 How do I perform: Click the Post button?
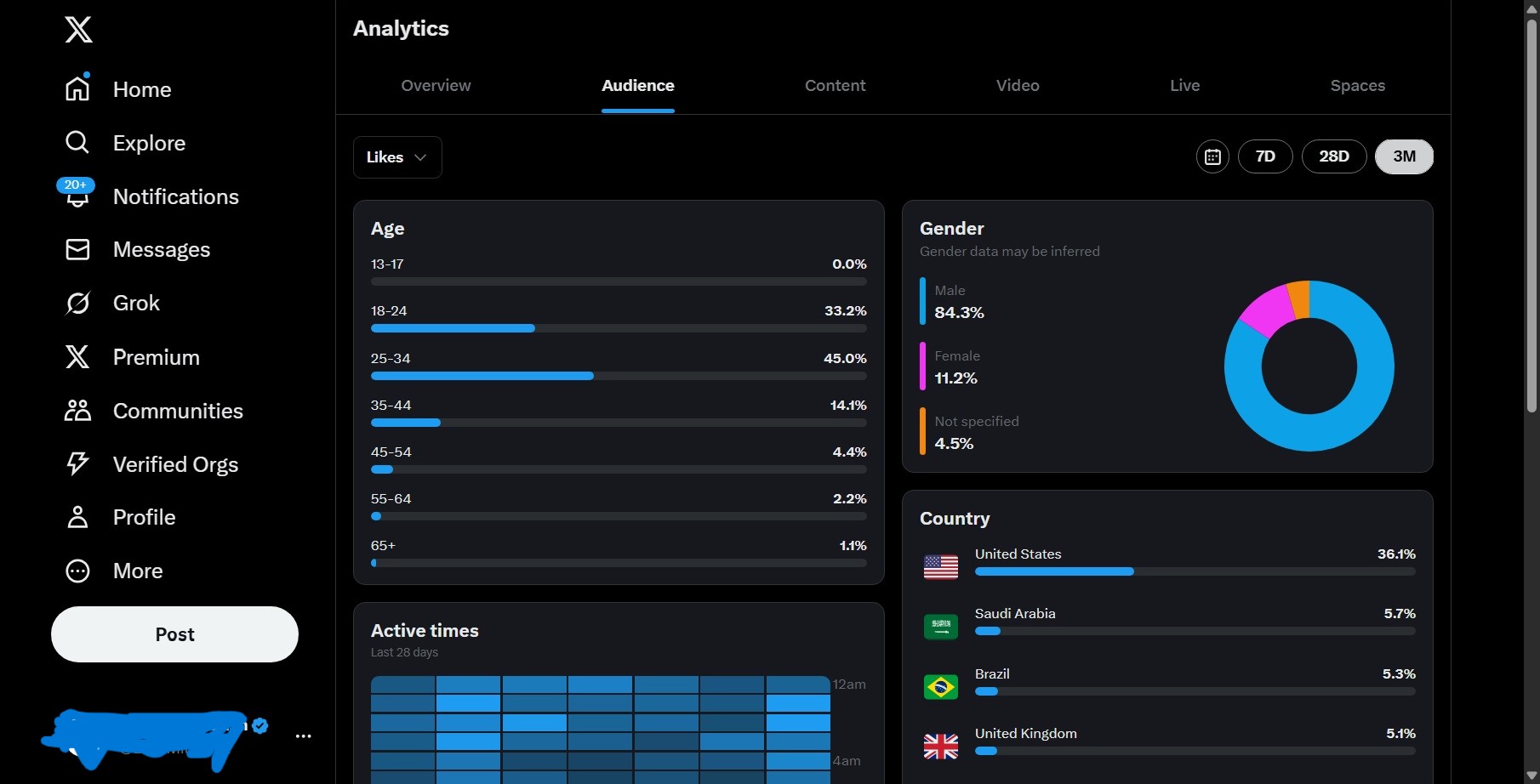(x=174, y=634)
